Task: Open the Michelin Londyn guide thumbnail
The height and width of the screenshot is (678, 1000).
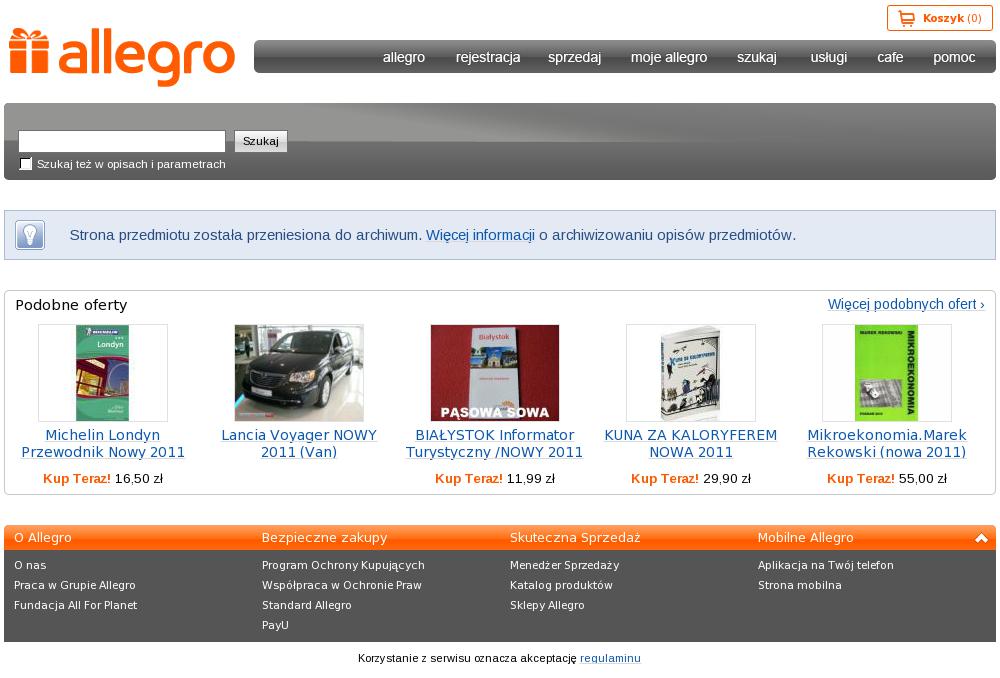Action: [x=103, y=373]
